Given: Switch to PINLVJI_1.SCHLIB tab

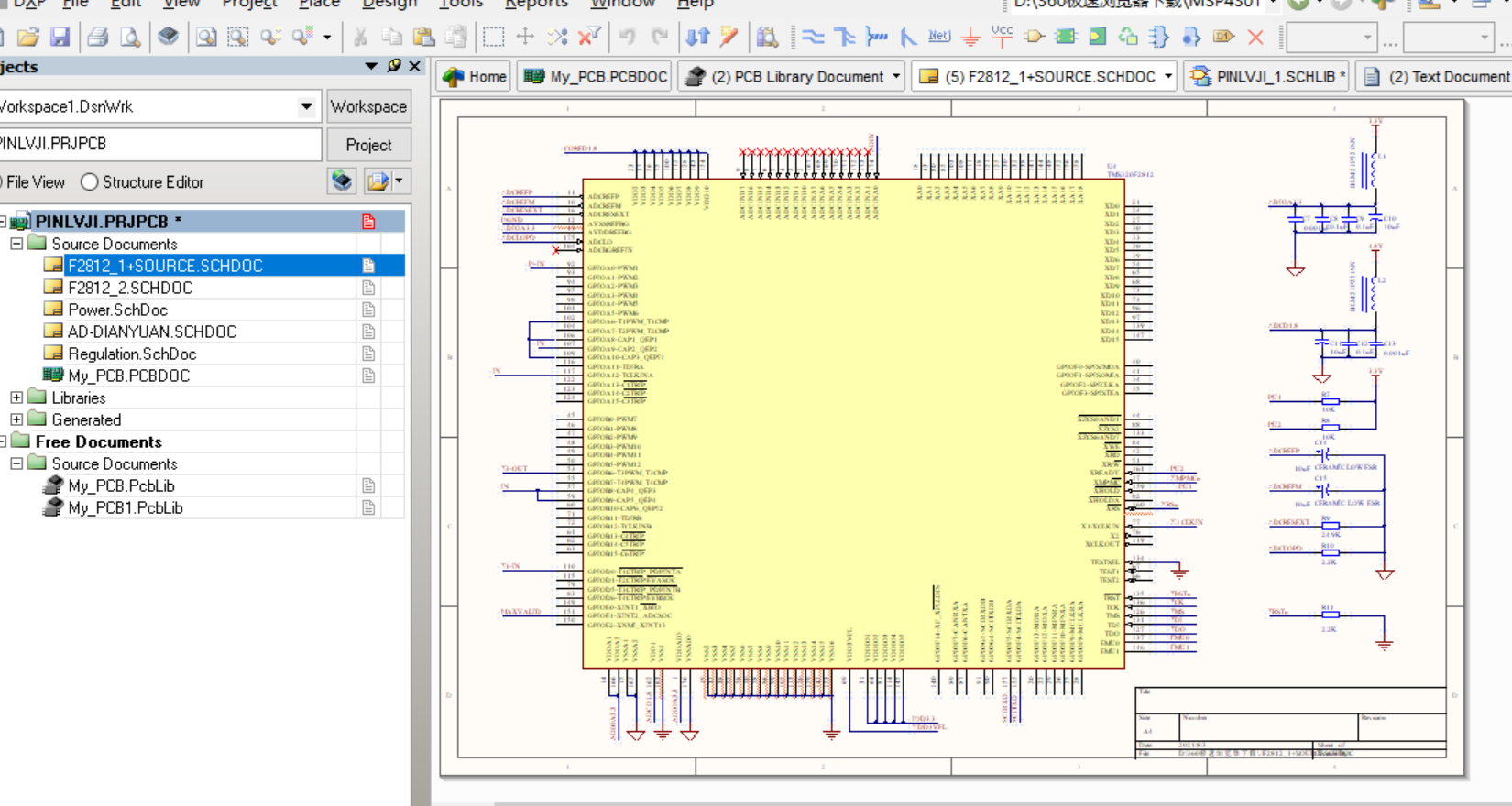Looking at the screenshot, I should point(1266,77).
